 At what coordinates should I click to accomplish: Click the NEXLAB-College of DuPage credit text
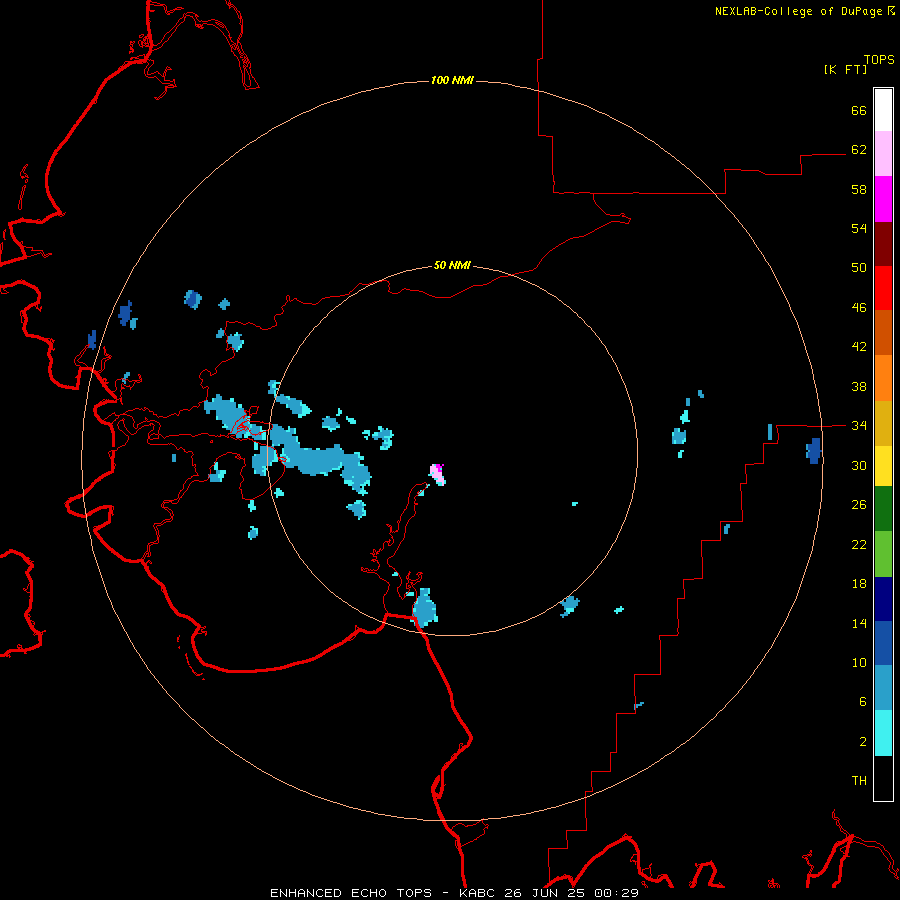(805, 11)
